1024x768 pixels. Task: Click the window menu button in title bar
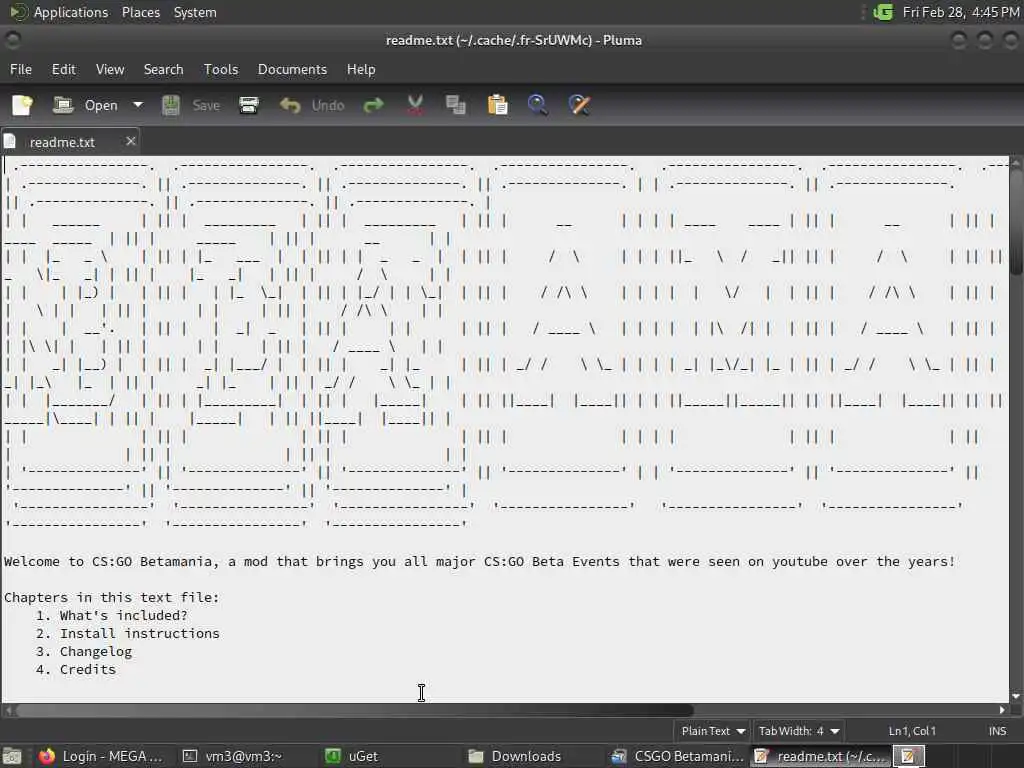(x=12, y=40)
